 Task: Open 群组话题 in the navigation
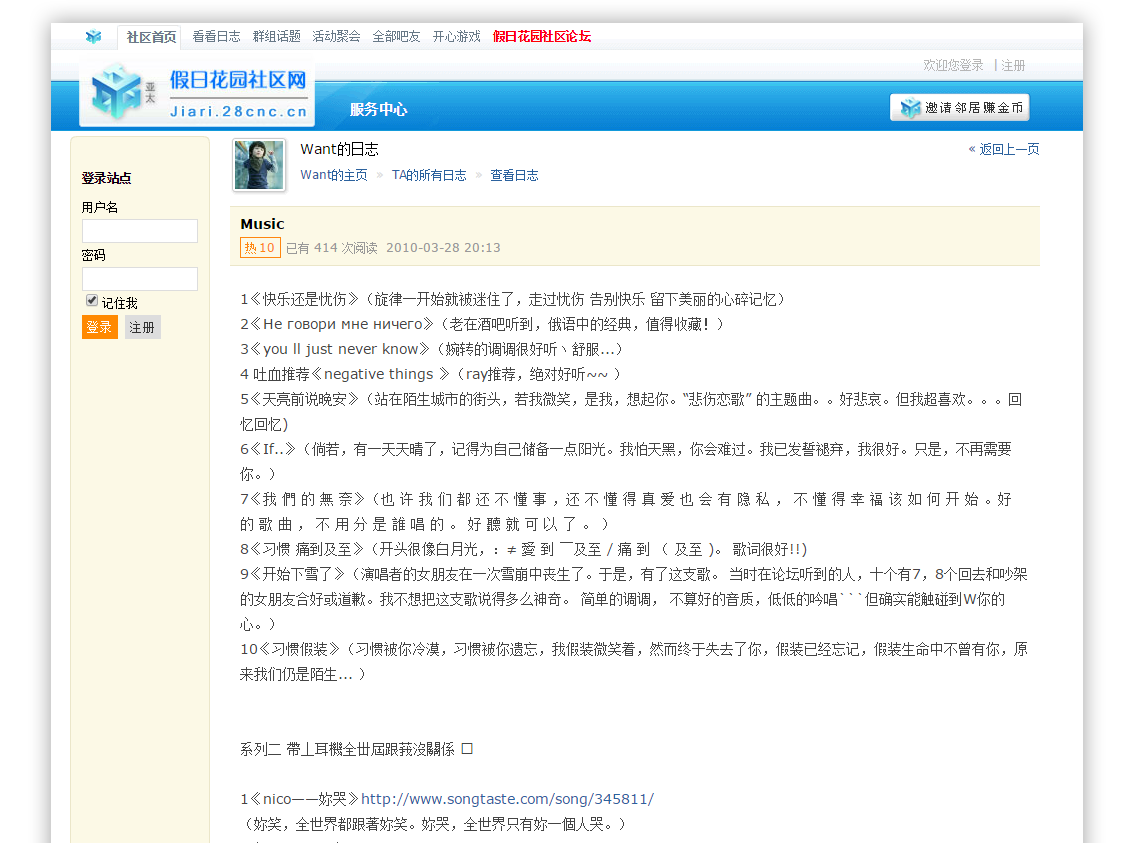click(276, 36)
